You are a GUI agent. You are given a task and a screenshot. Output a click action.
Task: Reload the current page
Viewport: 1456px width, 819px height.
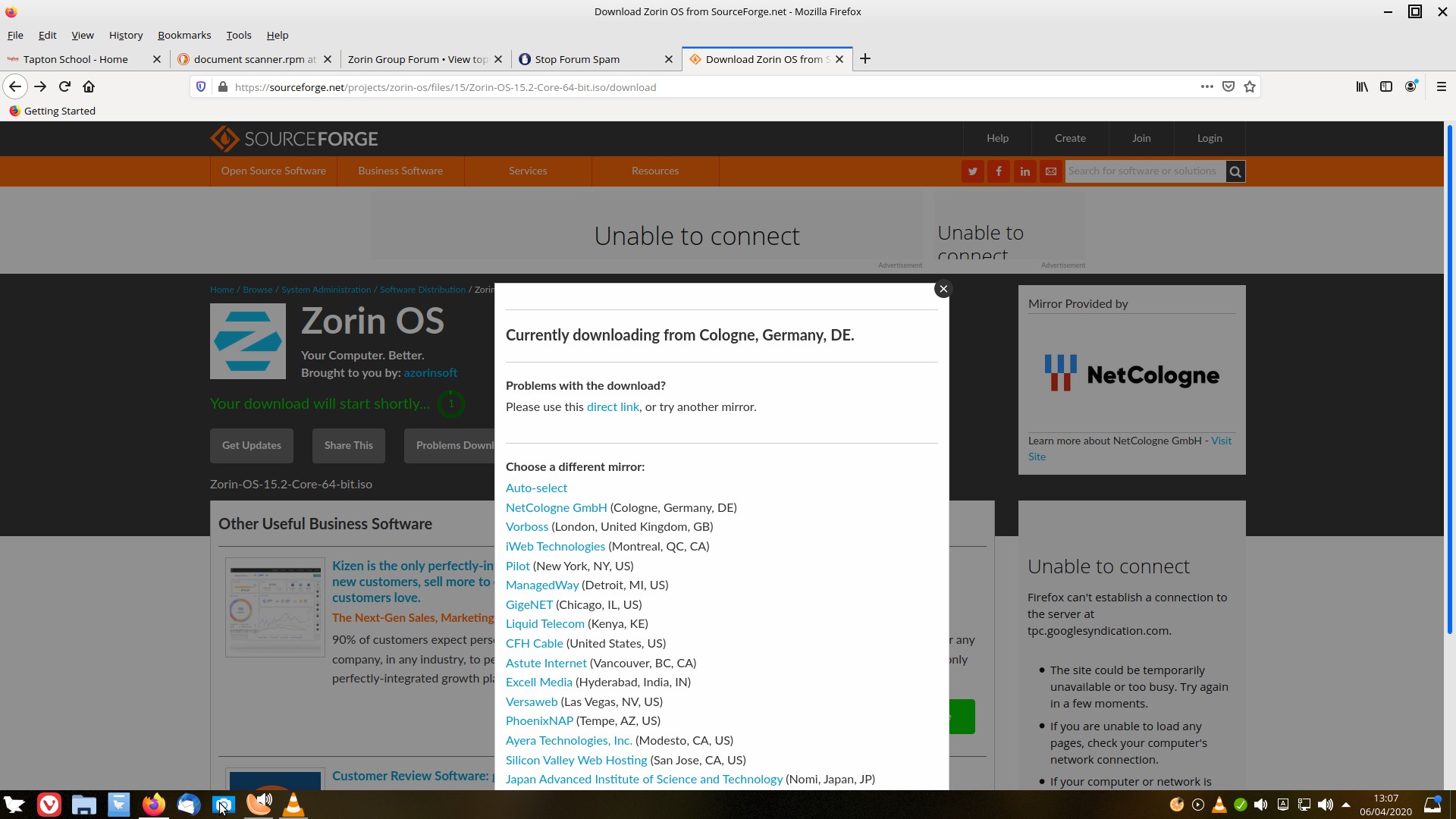click(x=64, y=86)
